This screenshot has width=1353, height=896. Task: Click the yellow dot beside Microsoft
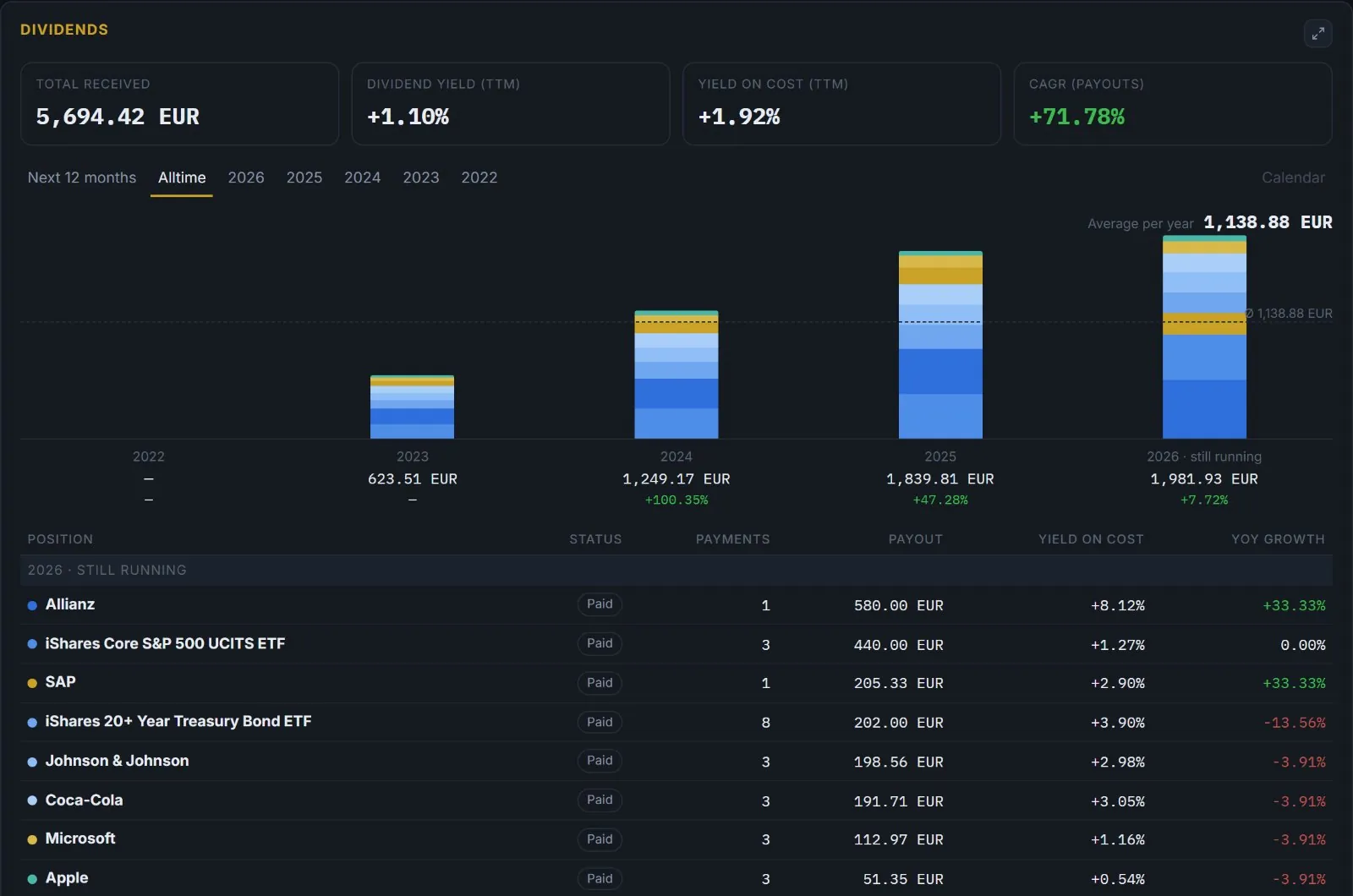(32, 839)
